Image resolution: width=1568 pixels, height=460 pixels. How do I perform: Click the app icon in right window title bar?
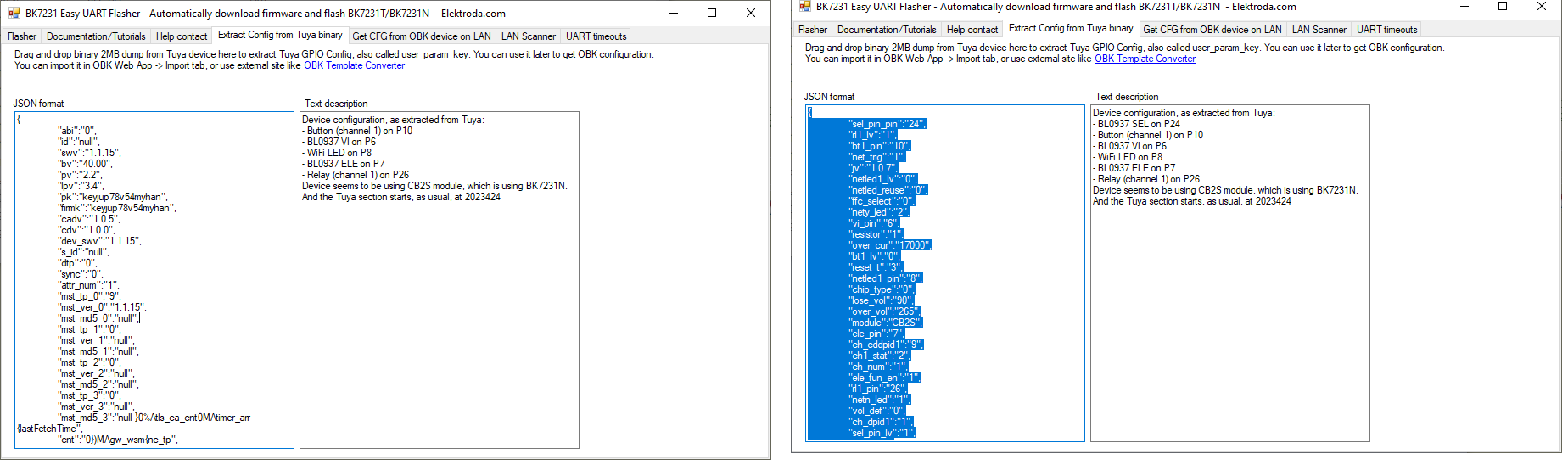tap(805, 6)
